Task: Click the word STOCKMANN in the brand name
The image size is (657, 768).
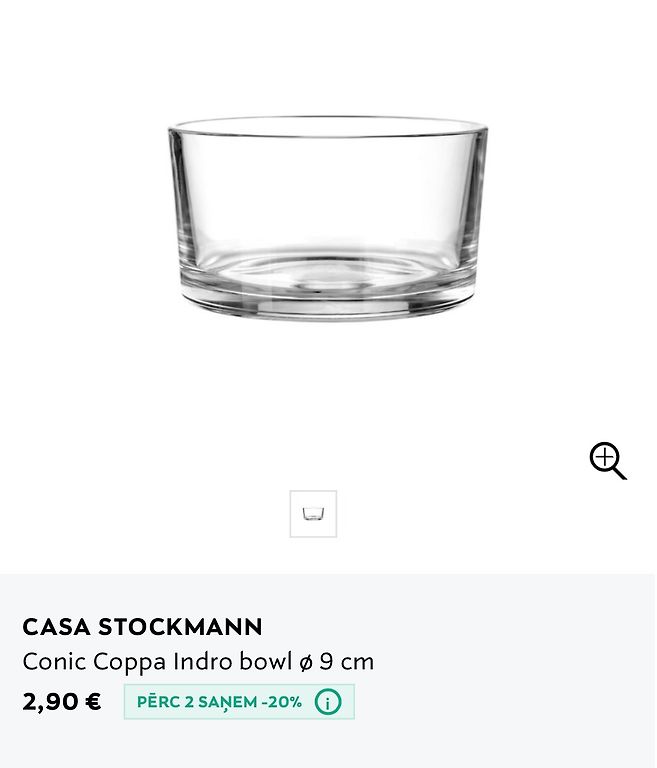Action: (x=180, y=627)
